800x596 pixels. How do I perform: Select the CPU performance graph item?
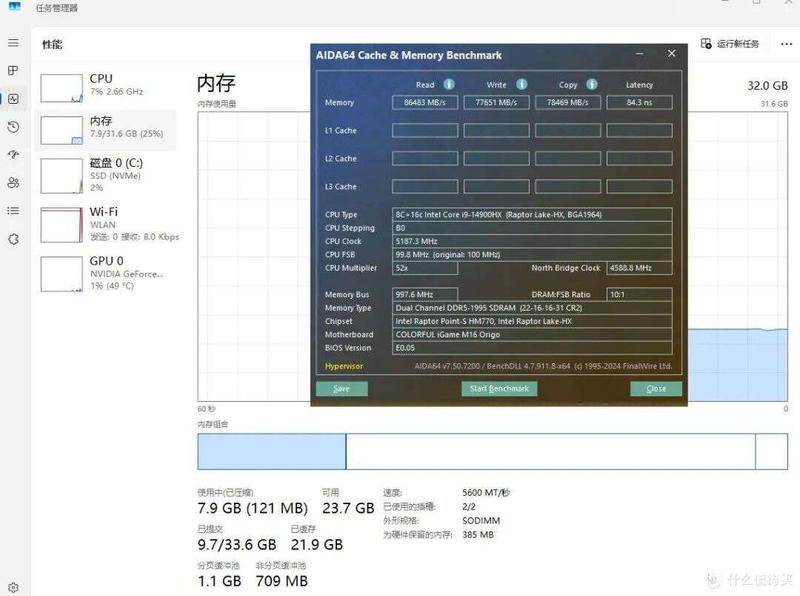tap(105, 87)
